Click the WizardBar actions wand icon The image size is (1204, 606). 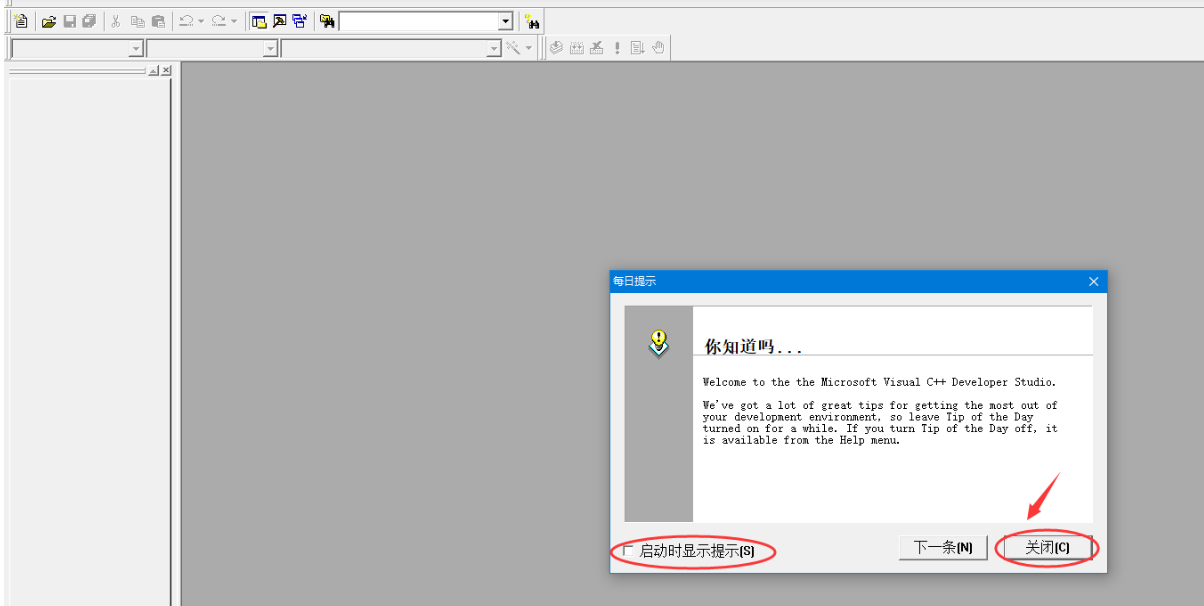513,48
